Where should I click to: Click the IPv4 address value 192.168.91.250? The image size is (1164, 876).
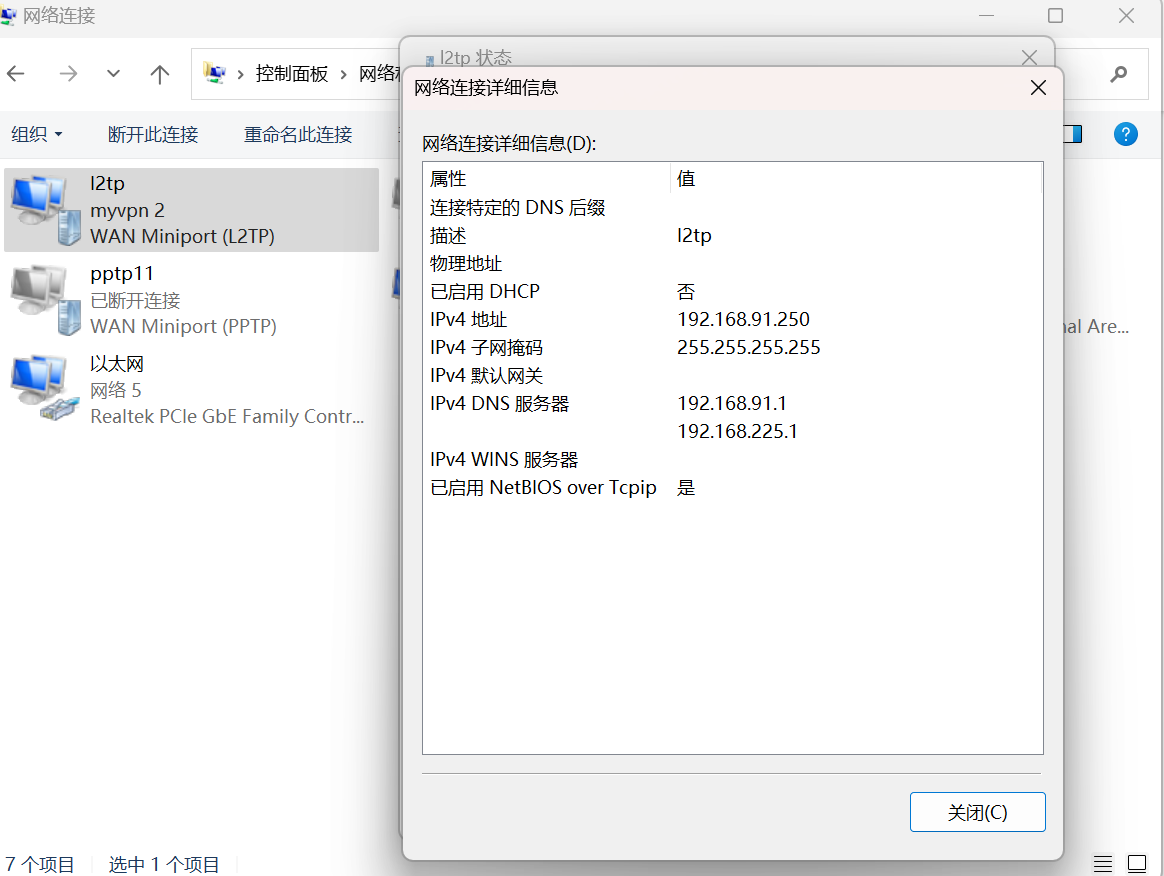click(743, 319)
